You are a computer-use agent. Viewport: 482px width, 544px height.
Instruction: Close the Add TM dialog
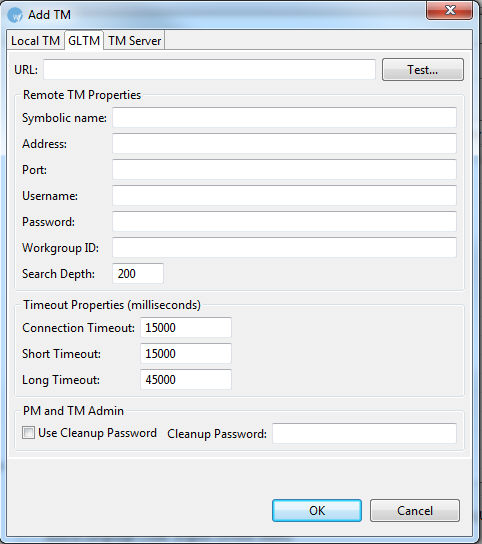point(449,10)
